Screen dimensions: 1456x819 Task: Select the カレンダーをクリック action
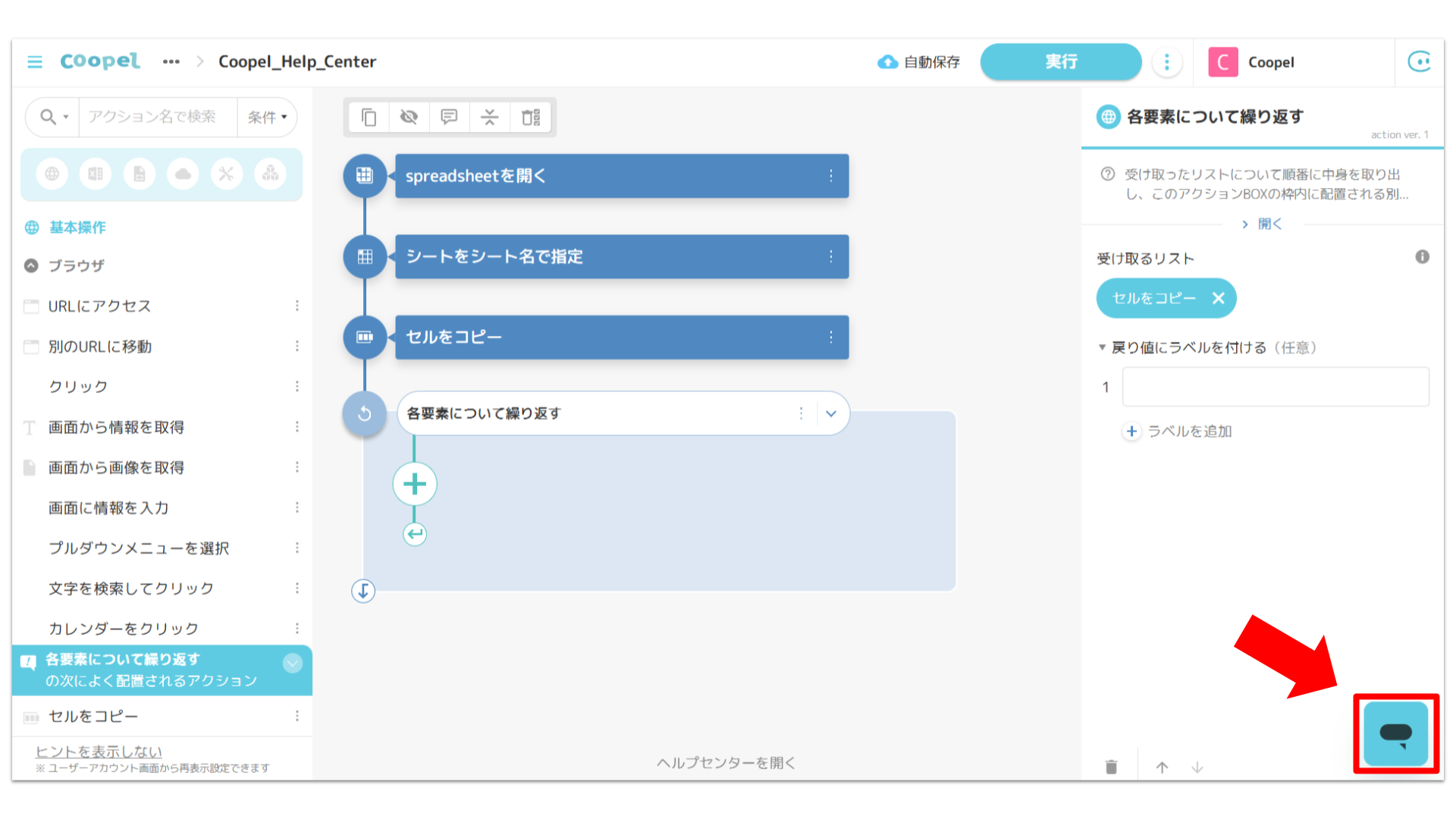(x=124, y=629)
